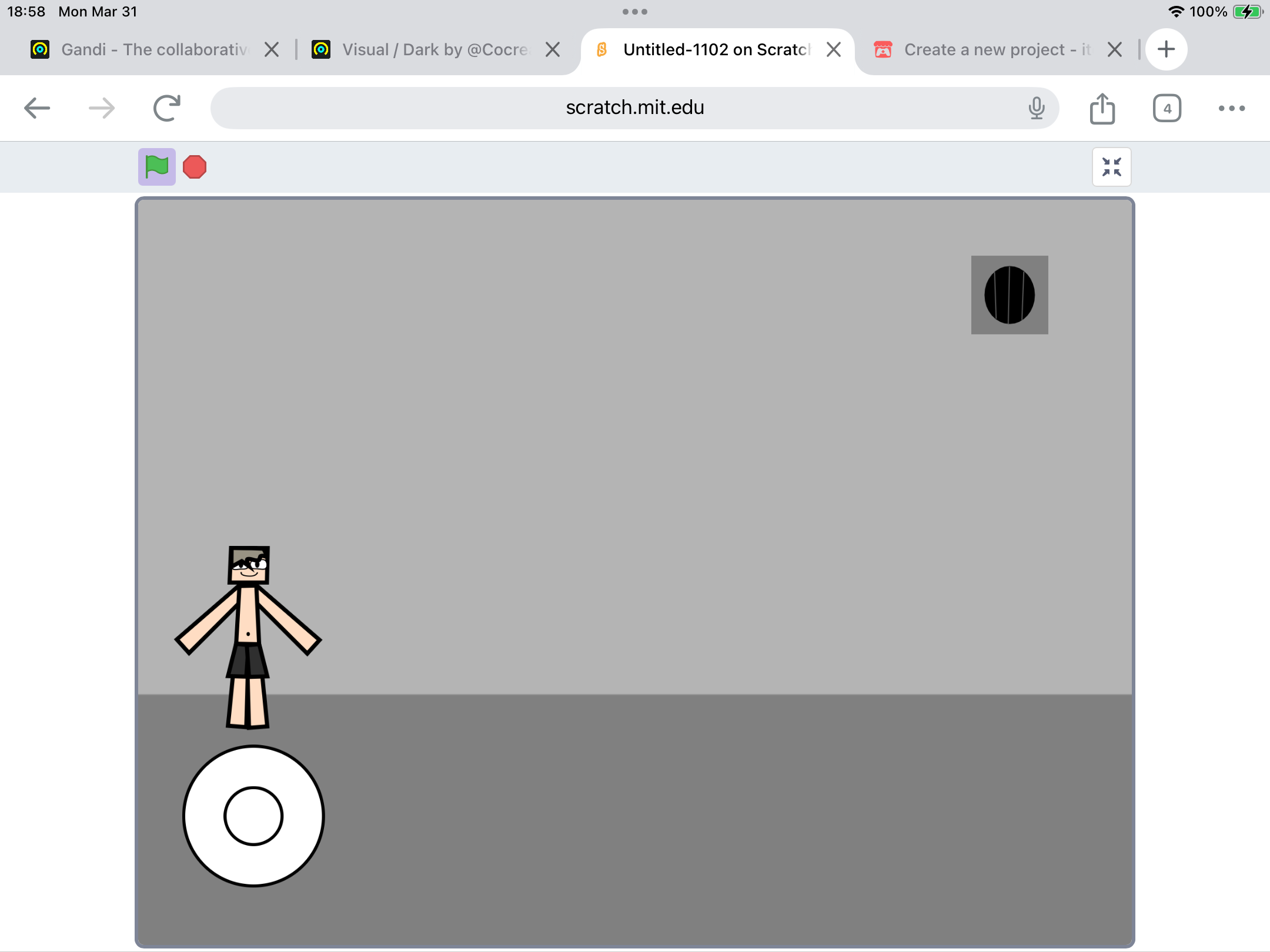Open a new tab with plus button
This screenshot has width=1270, height=952.
pyautogui.click(x=1167, y=49)
